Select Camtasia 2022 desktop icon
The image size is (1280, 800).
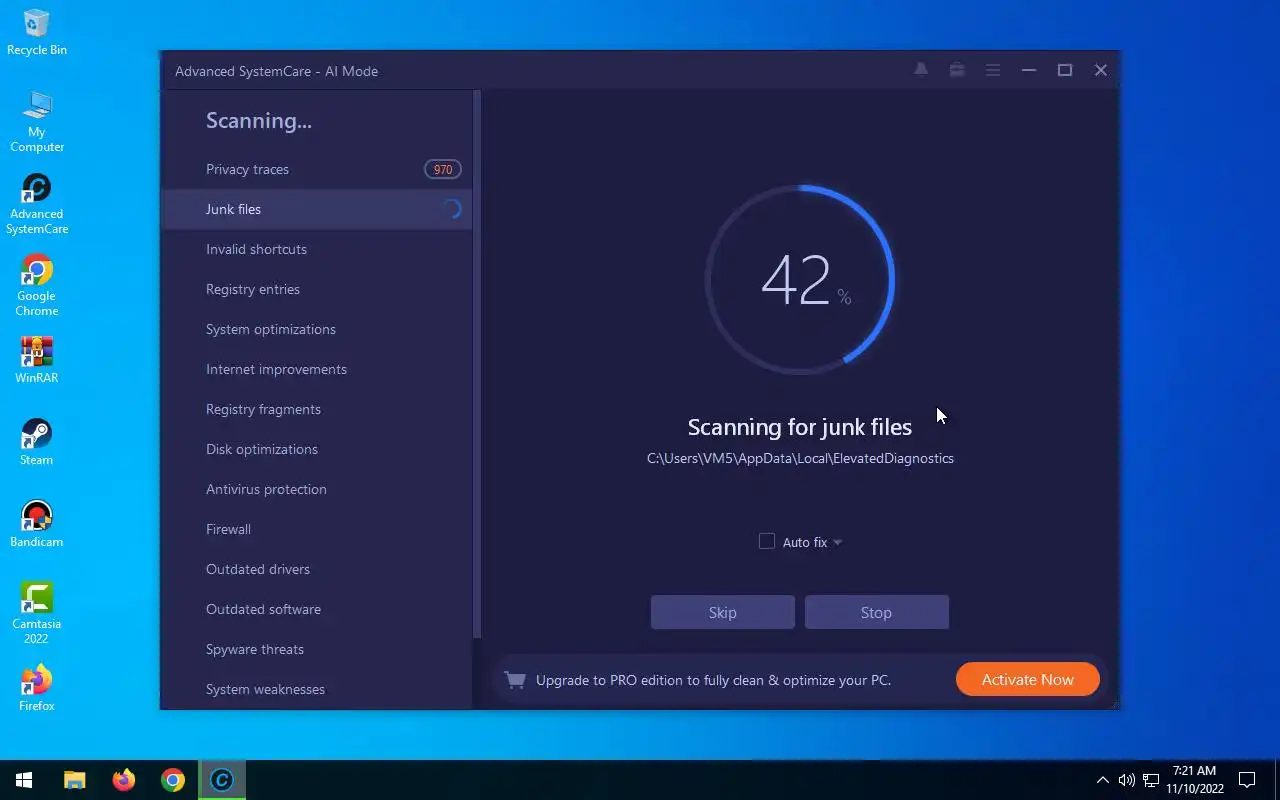click(x=37, y=613)
